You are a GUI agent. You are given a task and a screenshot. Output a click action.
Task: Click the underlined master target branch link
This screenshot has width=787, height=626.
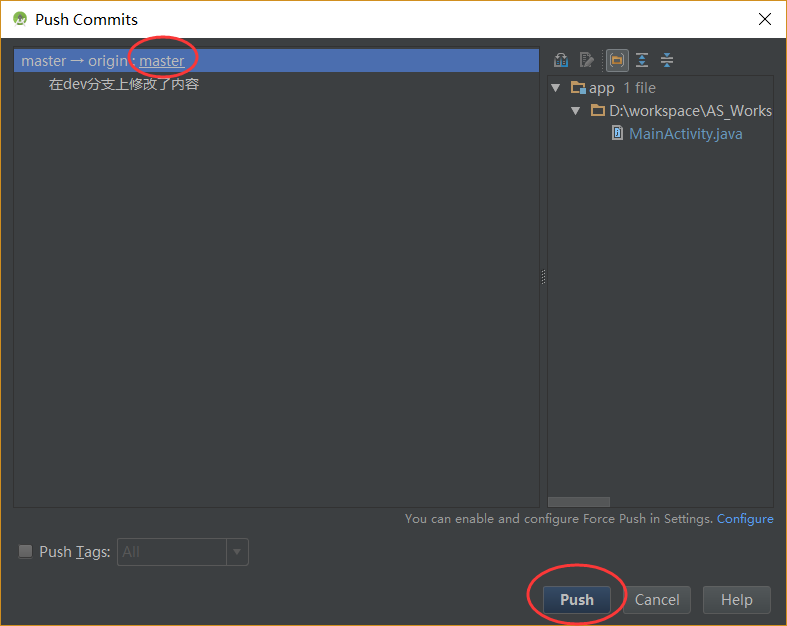pyautogui.click(x=162, y=61)
